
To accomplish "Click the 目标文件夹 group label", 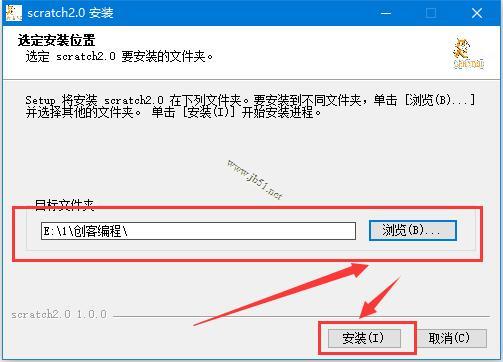I will [64, 204].
